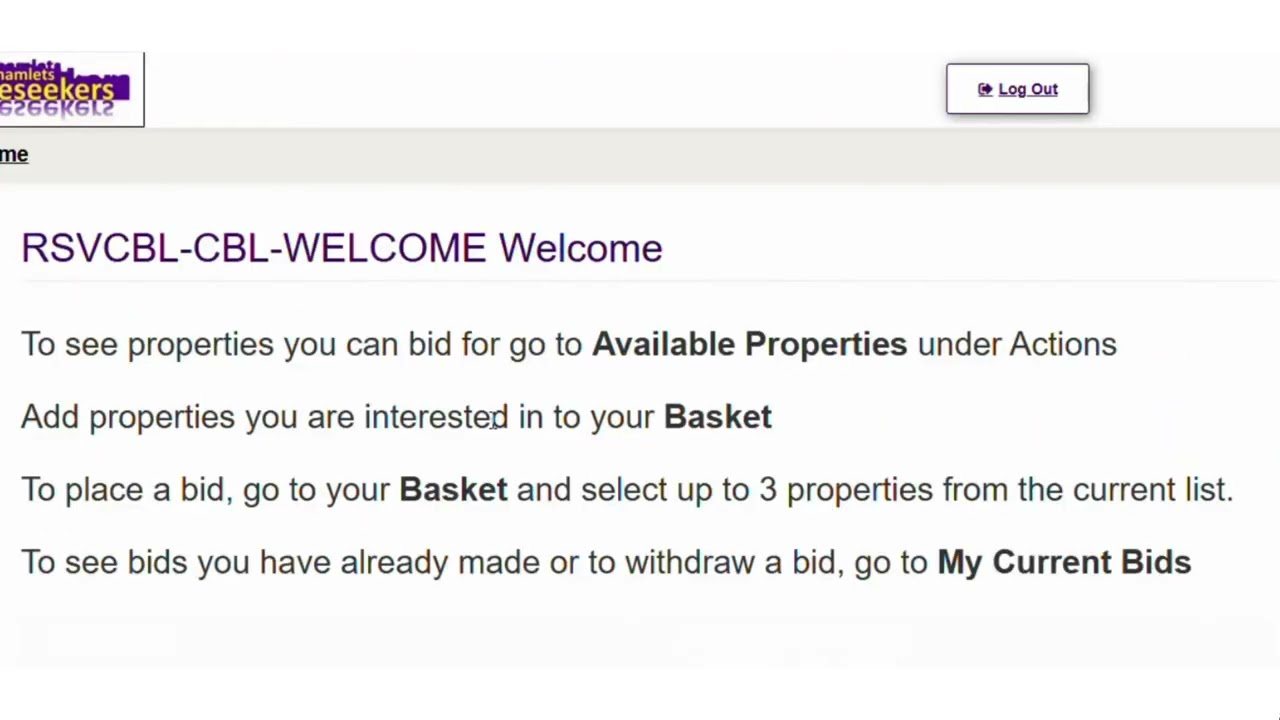Click Basket in the Add properties line

click(718, 417)
